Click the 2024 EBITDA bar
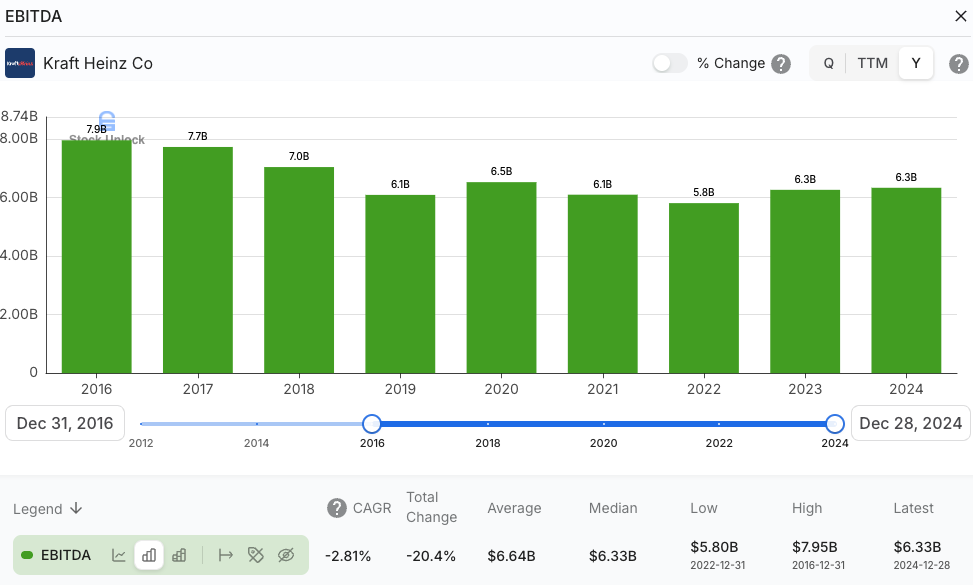The image size is (973, 585). pyautogui.click(x=906, y=280)
